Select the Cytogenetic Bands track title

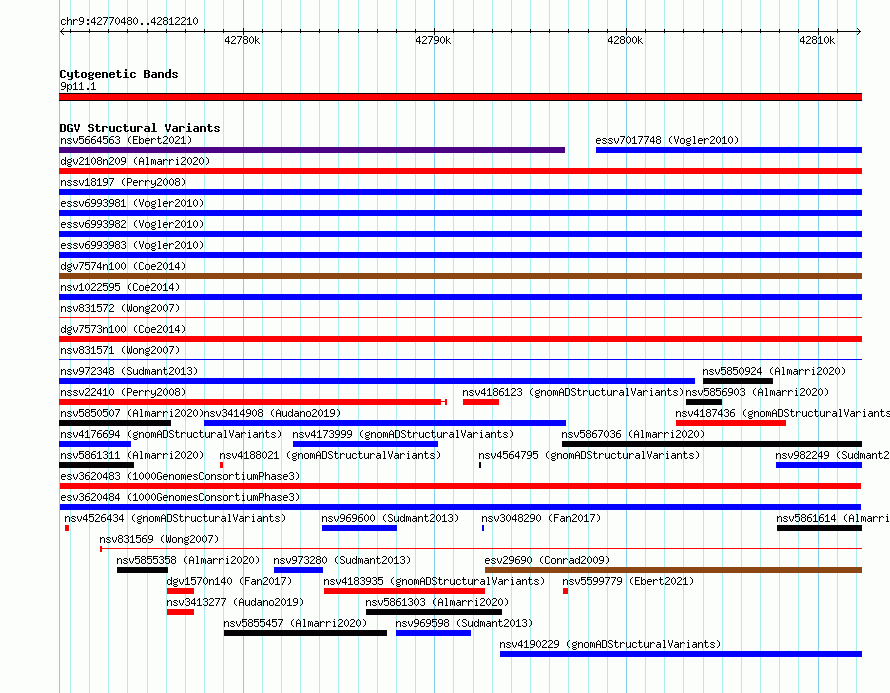coord(119,74)
